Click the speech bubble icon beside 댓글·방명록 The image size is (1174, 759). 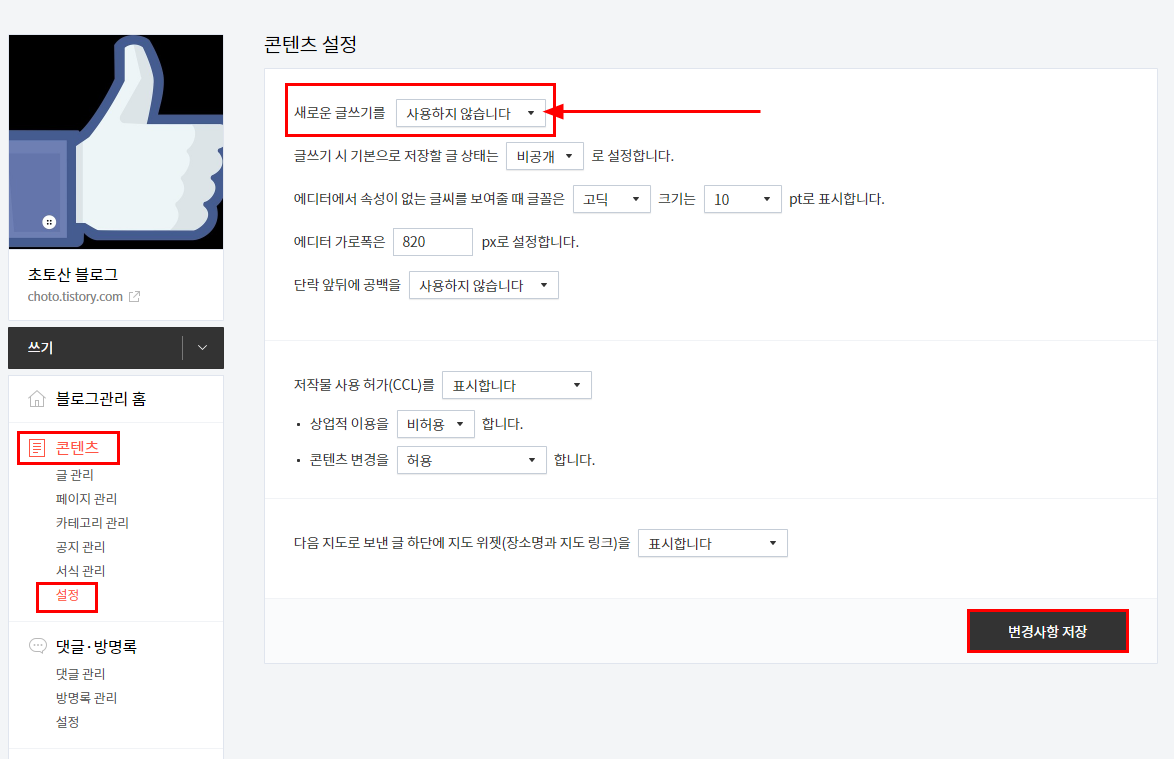point(37,645)
